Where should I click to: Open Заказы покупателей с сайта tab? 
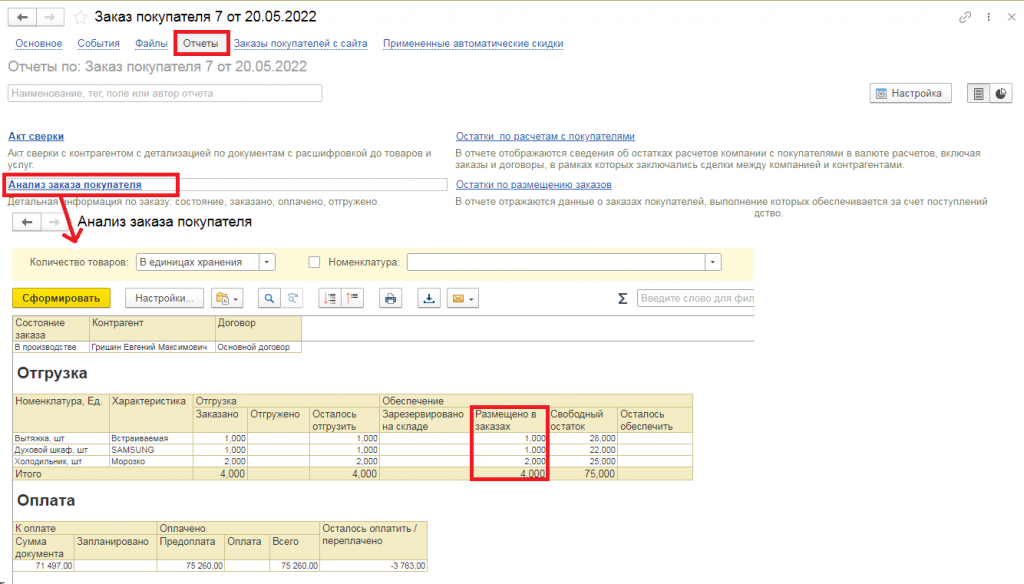point(300,44)
